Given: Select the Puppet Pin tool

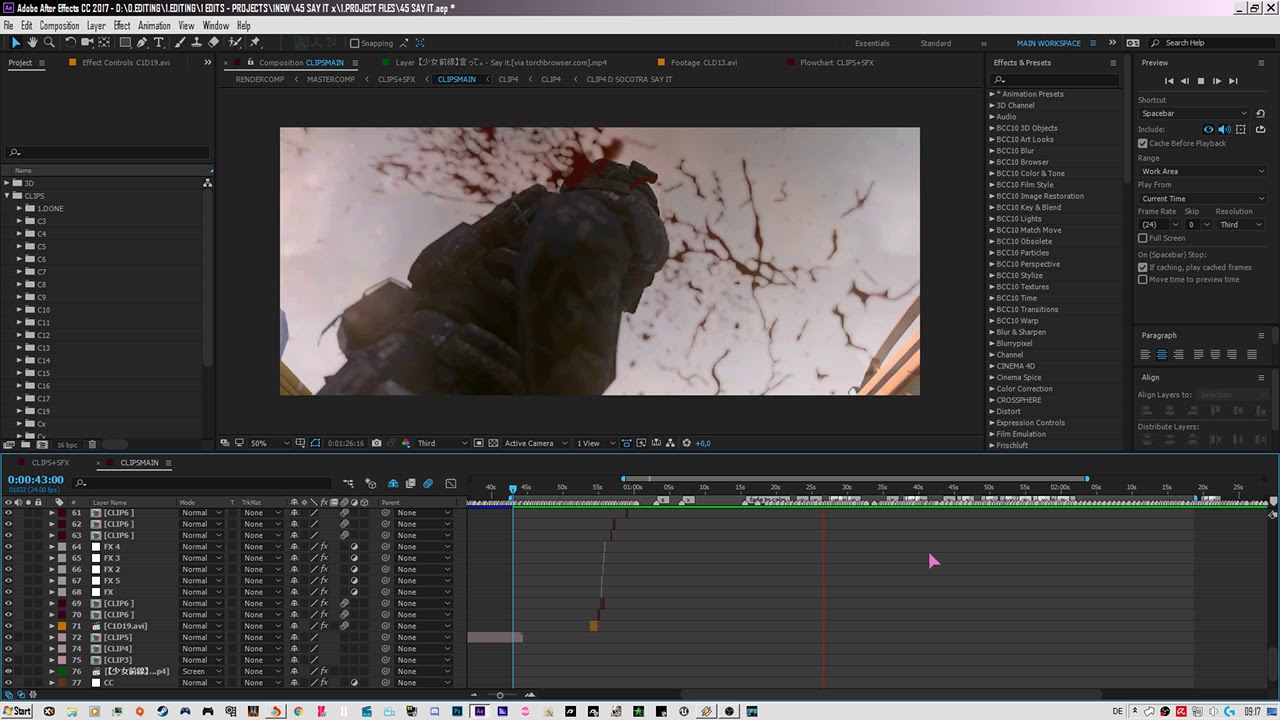Looking at the screenshot, I should pyautogui.click(x=255, y=43).
